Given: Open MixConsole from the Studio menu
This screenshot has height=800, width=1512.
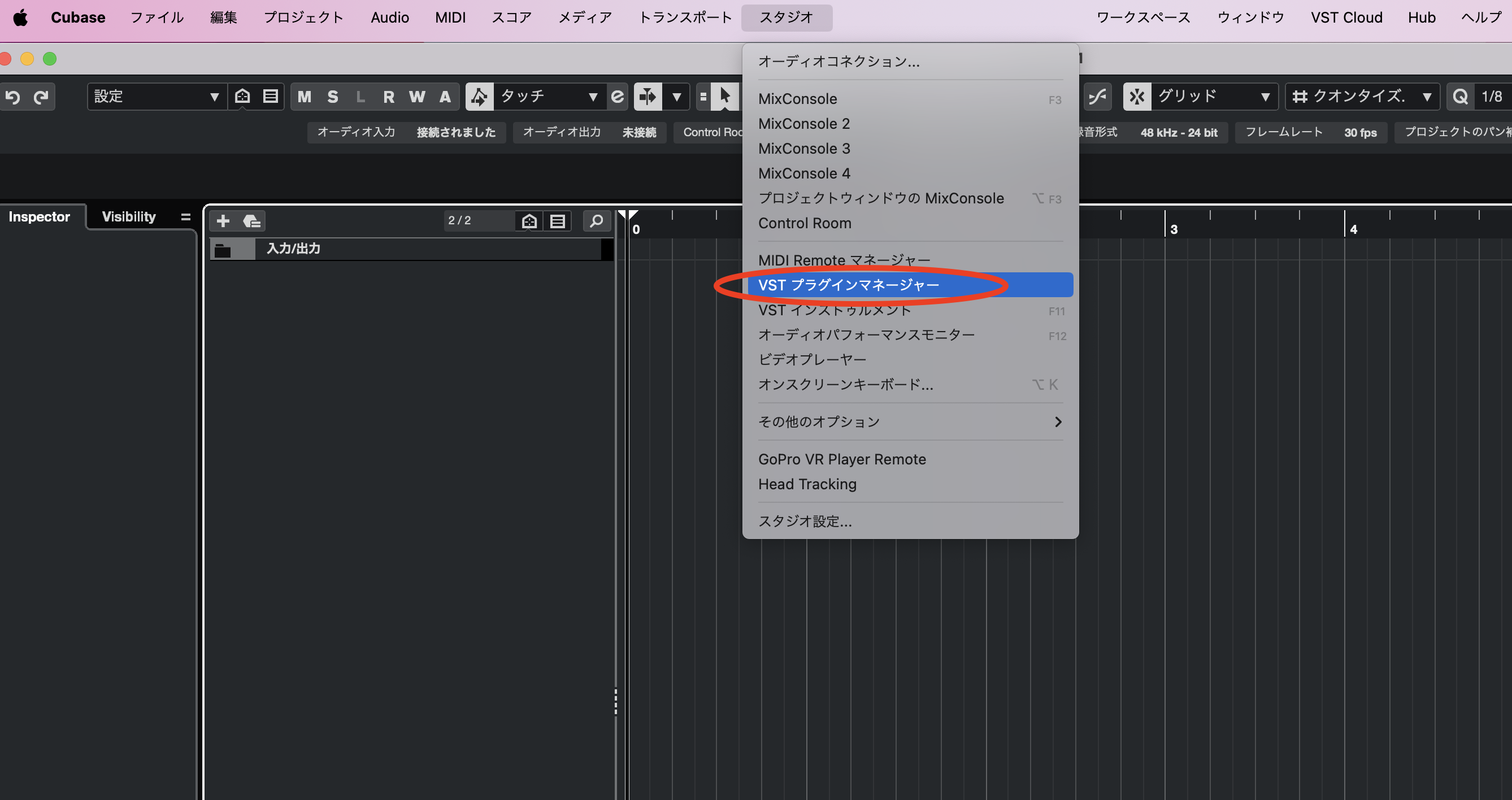Looking at the screenshot, I should pos(910,99).
